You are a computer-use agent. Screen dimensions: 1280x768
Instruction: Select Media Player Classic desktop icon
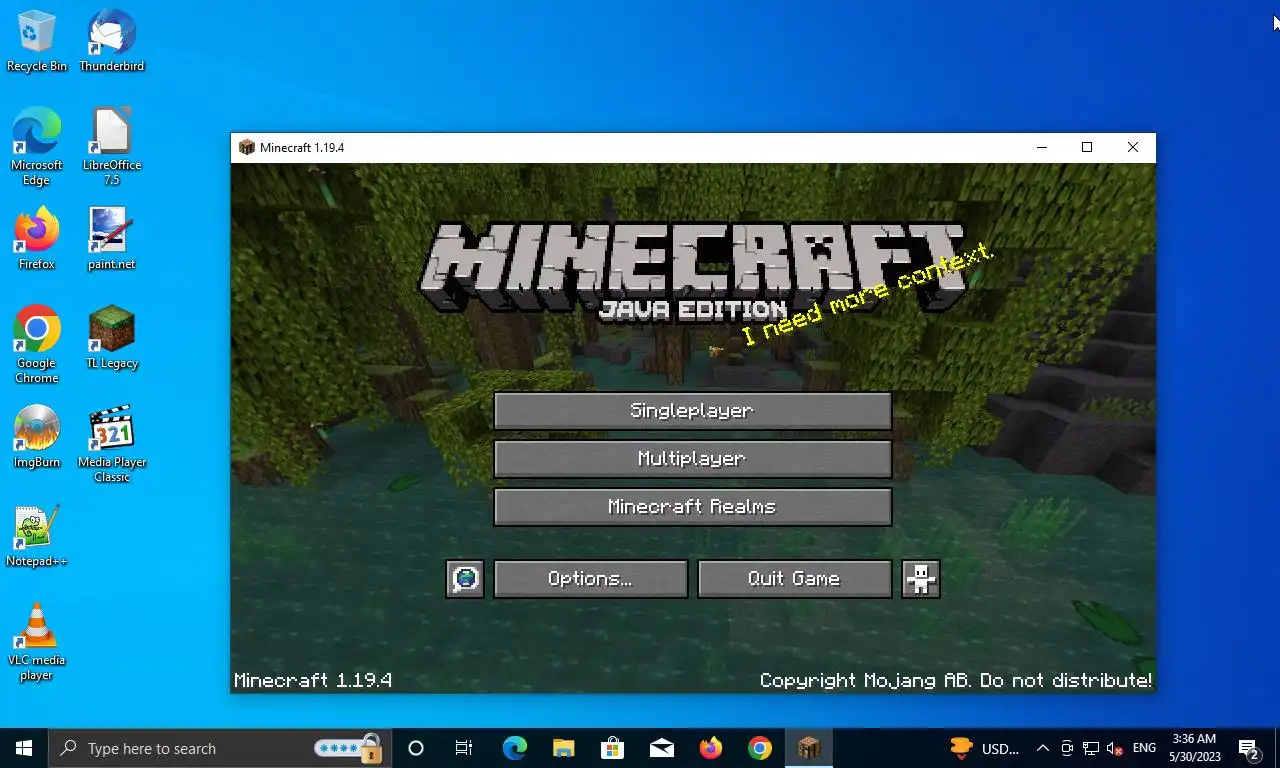112,444
